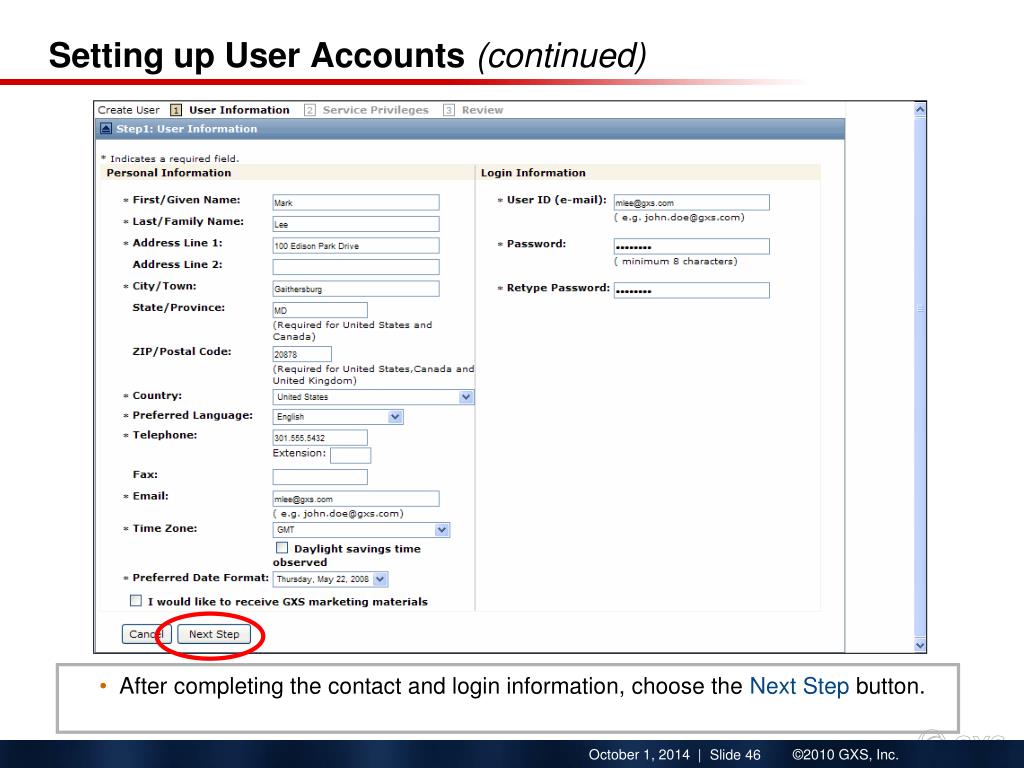Focus the Address Line 1 field
The image size is (1024, 768).
[x=356, y=246]
